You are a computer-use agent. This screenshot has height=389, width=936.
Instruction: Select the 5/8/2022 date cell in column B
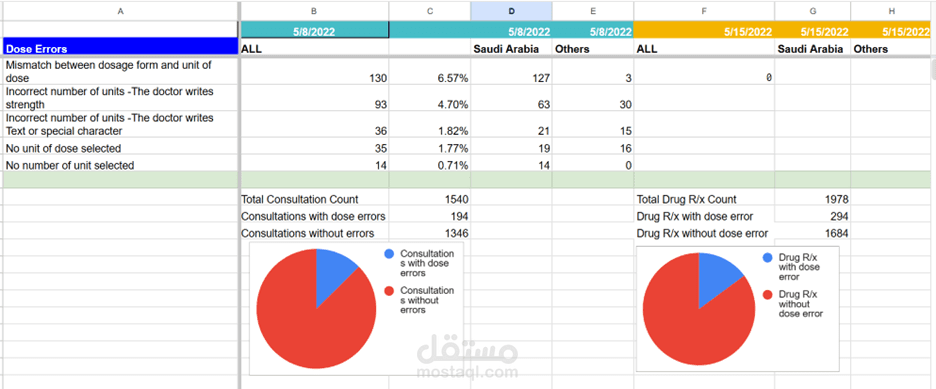(315, 30)
